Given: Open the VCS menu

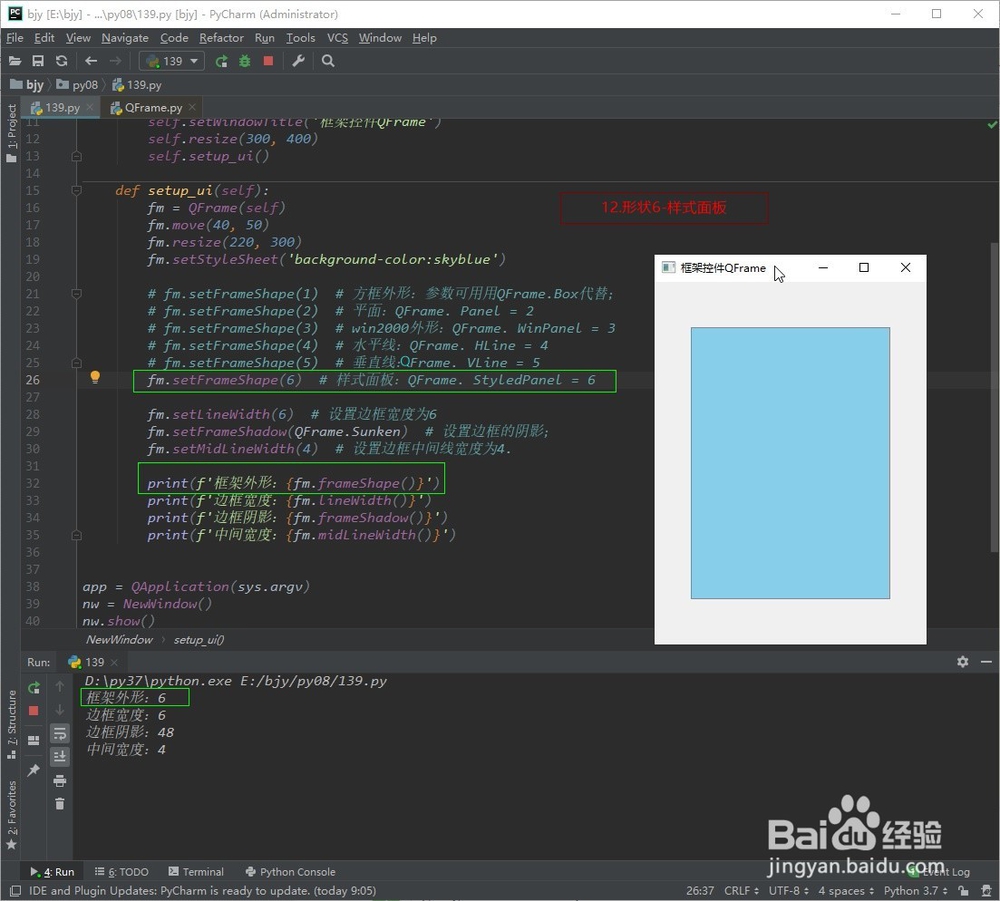Looking at the screenshot, I should coord(337,38).
